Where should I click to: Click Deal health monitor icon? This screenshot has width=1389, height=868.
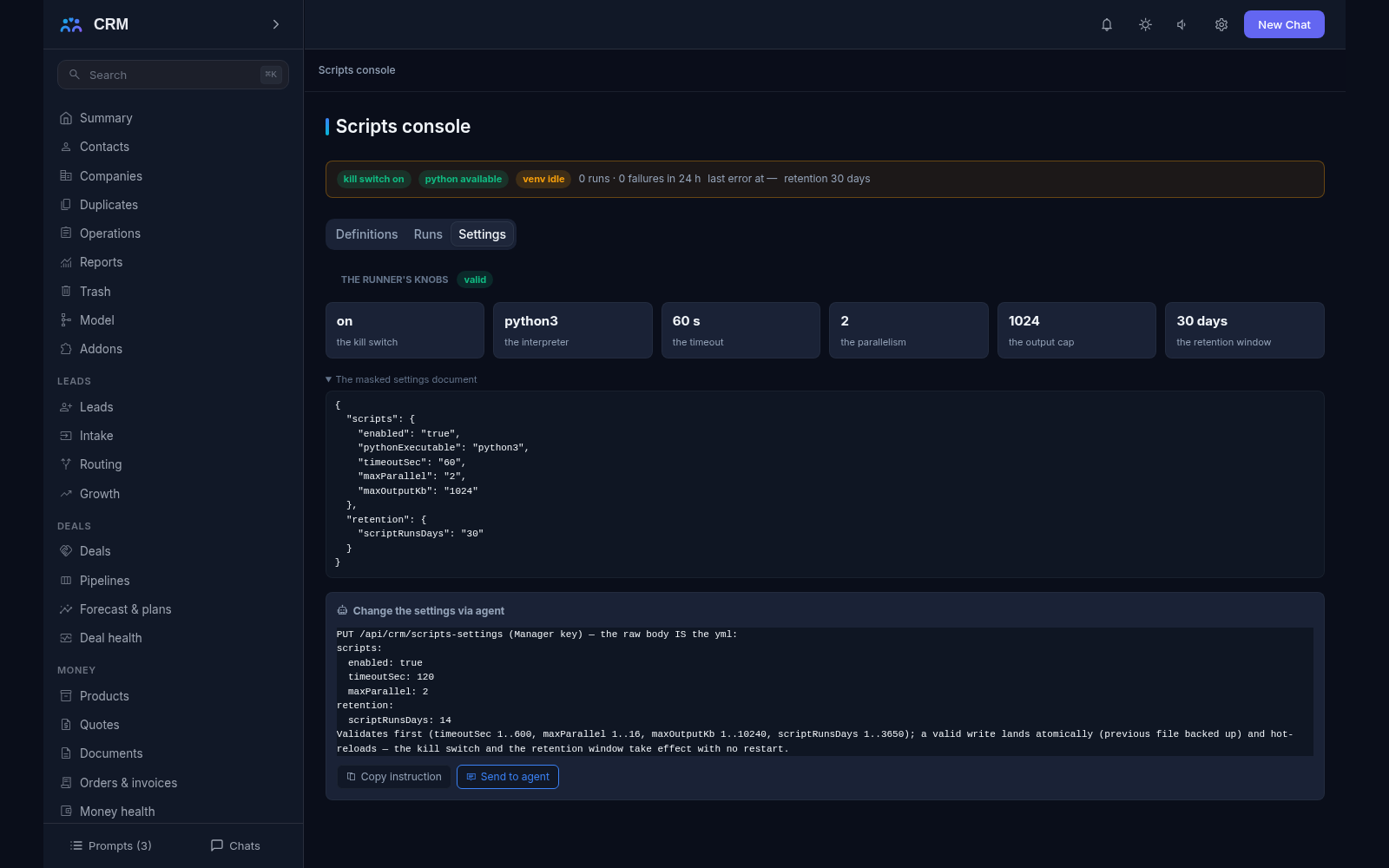66,638
